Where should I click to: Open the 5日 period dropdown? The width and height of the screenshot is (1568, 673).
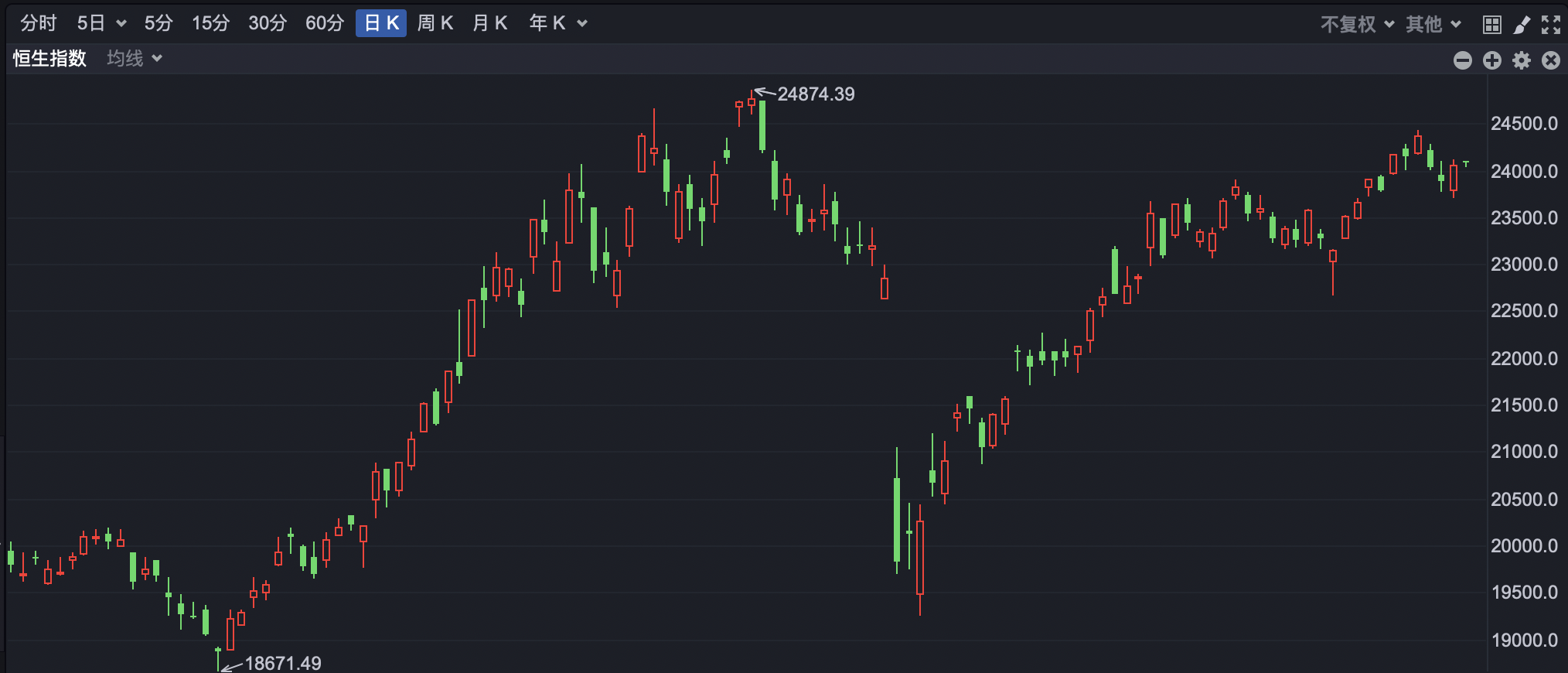tap(101, 23)
